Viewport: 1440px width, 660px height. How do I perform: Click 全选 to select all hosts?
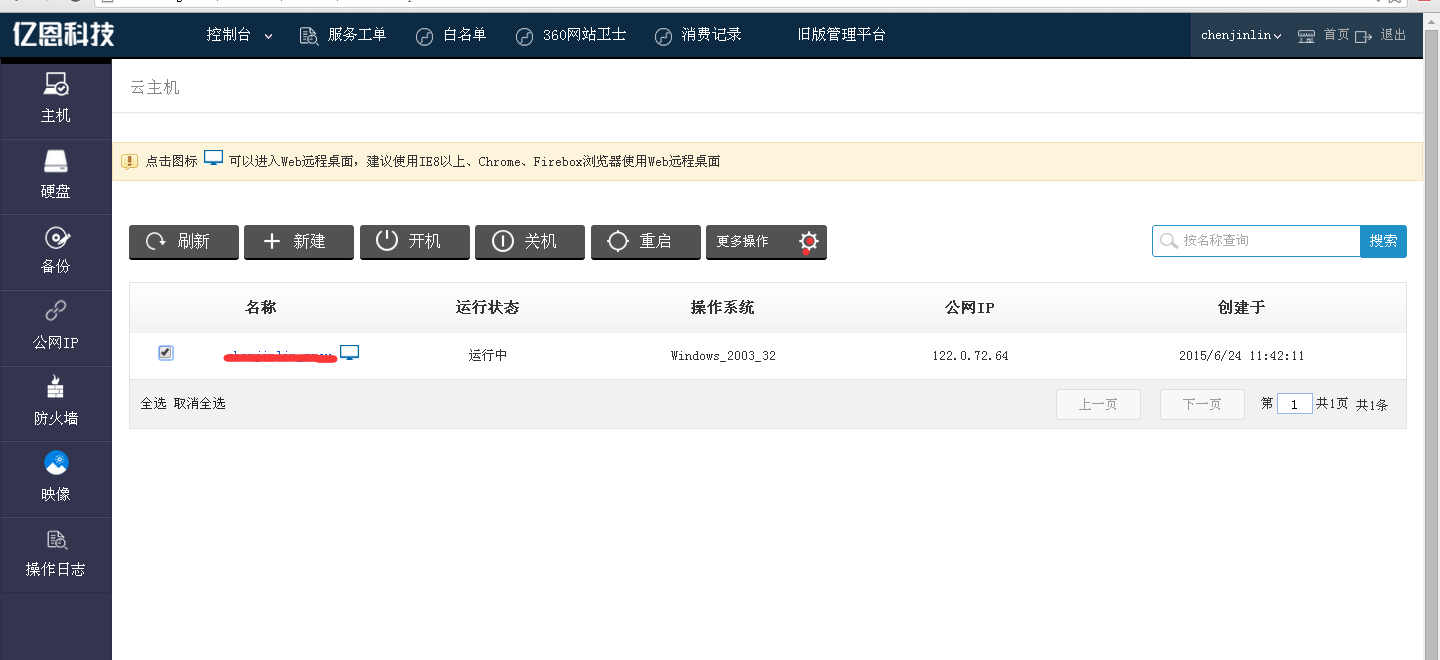click(153, 404)
